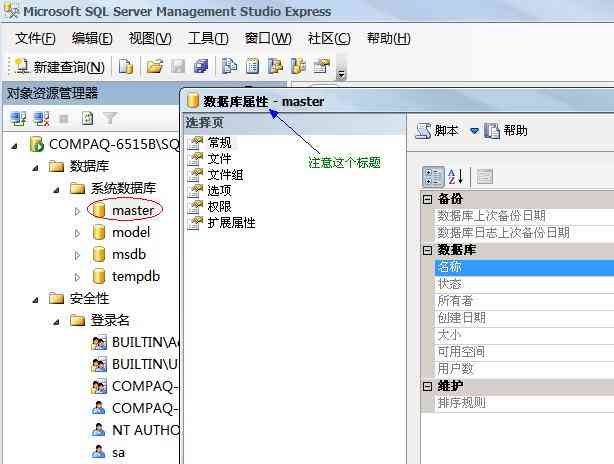Screen dimensions: 614x464
Task: Open the 工具(T) menu
Action: click(208, 38)
